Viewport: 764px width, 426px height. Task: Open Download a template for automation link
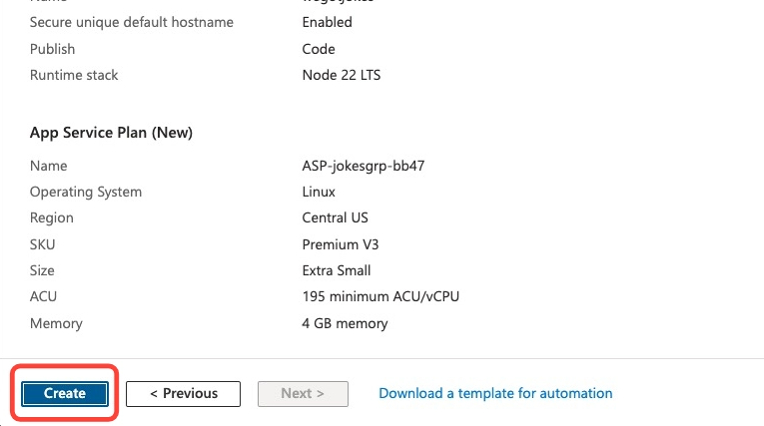pos(495,393)
